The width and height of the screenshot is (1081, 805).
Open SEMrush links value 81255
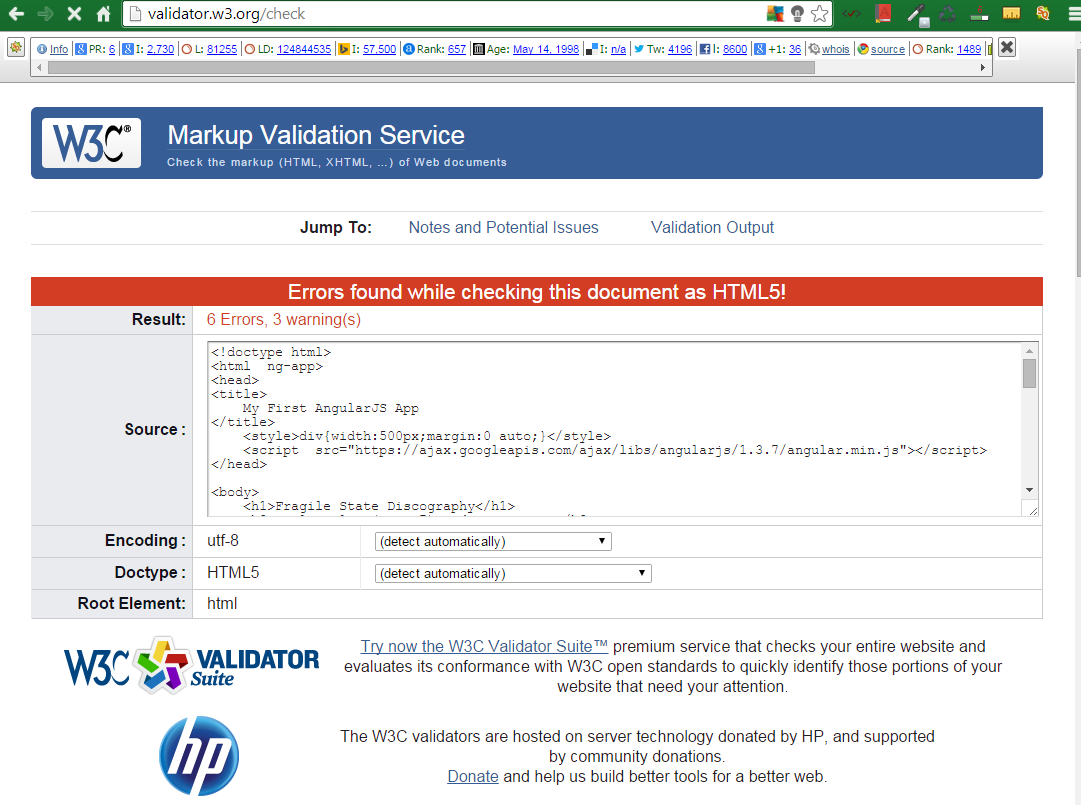[x=222, y=49]
